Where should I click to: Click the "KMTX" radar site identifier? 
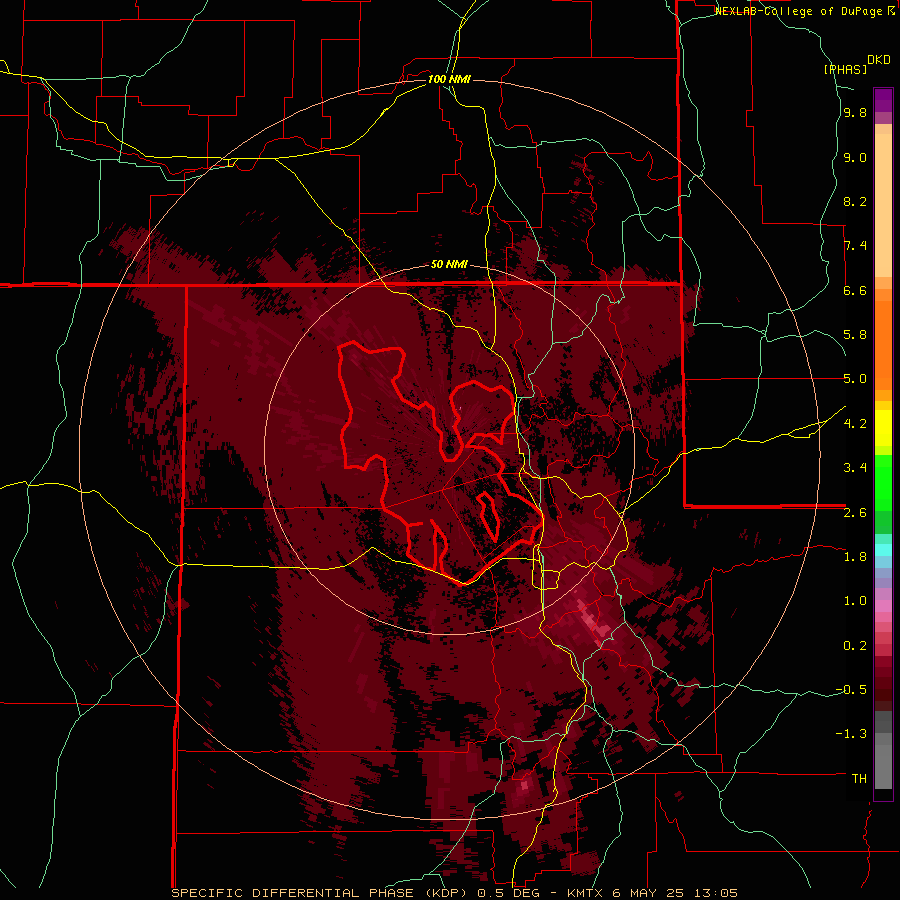pyautogui.click(x=585, y=893)
